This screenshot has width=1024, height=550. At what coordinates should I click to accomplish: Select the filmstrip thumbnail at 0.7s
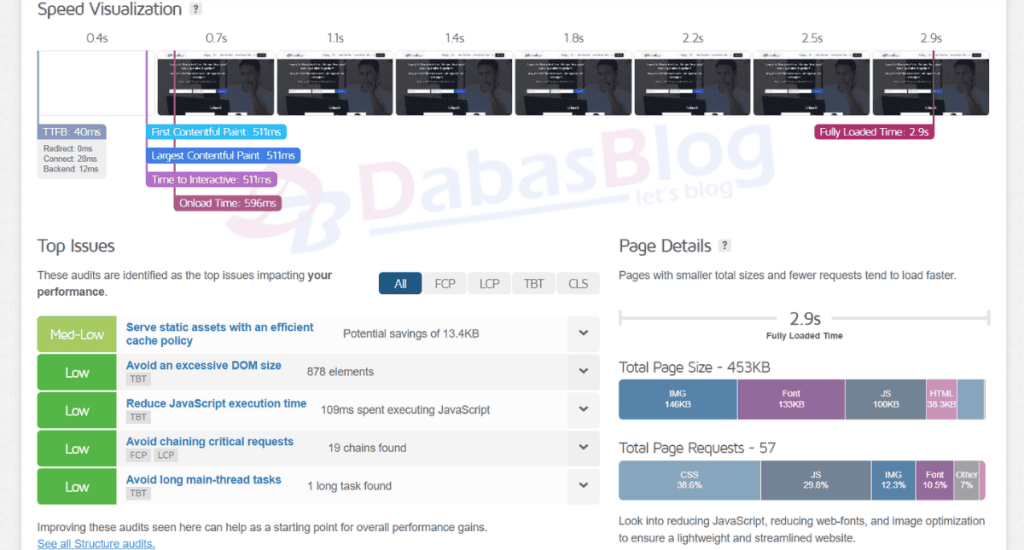pos(216,83)
